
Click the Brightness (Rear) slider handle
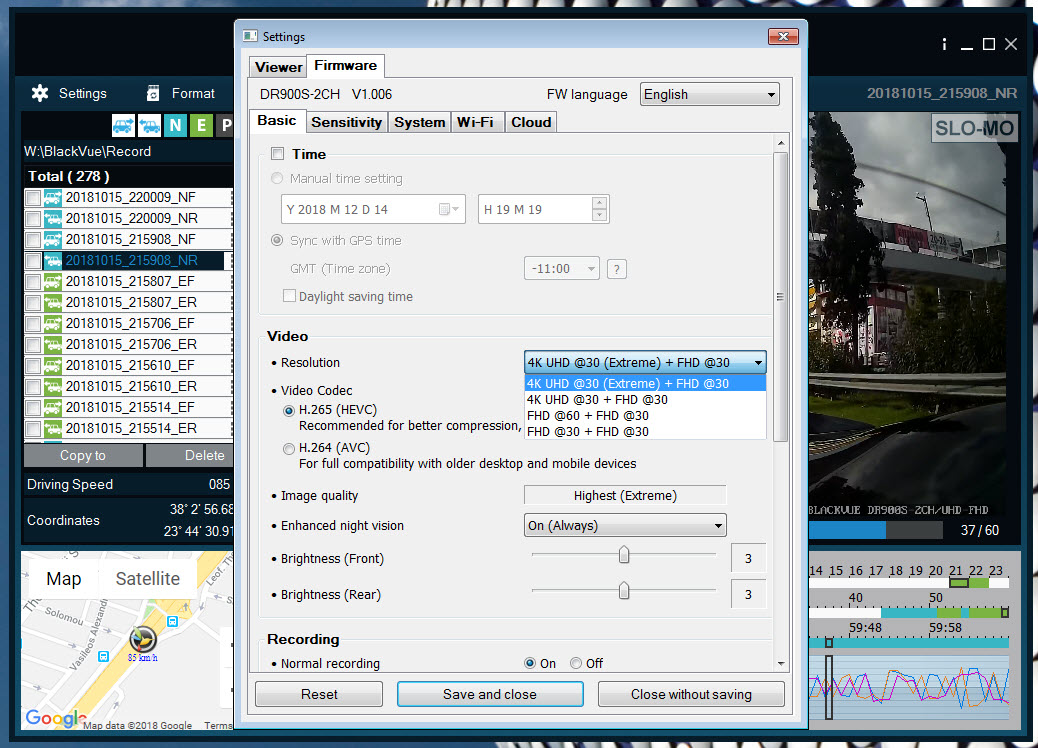624,590
